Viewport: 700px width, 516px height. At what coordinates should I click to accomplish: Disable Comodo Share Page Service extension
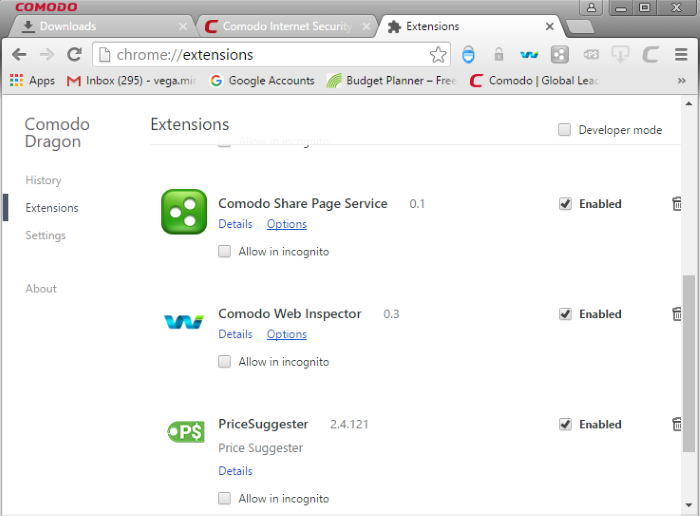(565, 204)
